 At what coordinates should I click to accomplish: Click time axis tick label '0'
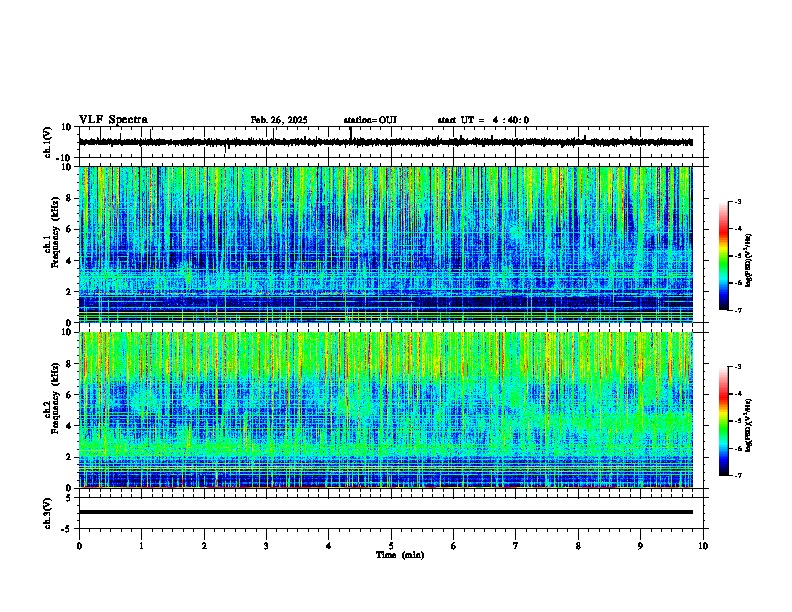(79, 546)
